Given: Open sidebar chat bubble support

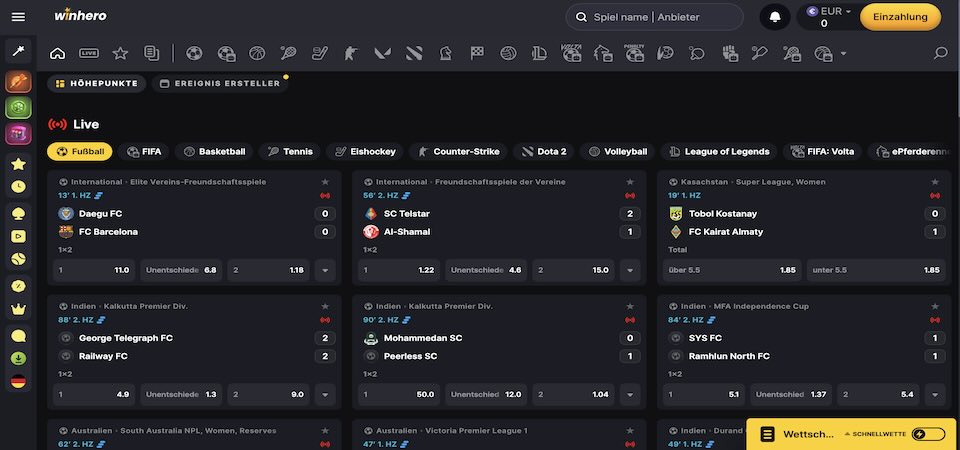Looking at the screenshot, I should coord(18,336).
